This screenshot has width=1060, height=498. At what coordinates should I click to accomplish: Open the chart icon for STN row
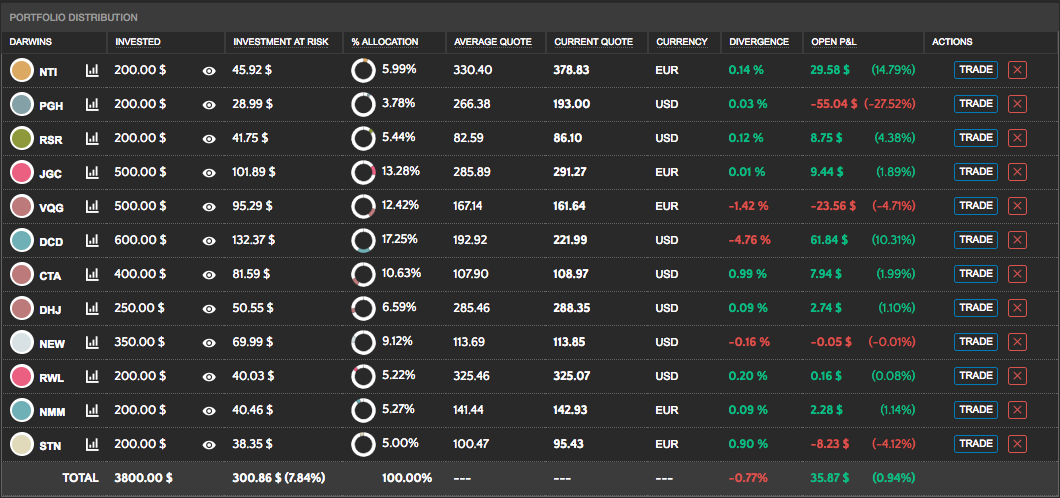point(93,444)
